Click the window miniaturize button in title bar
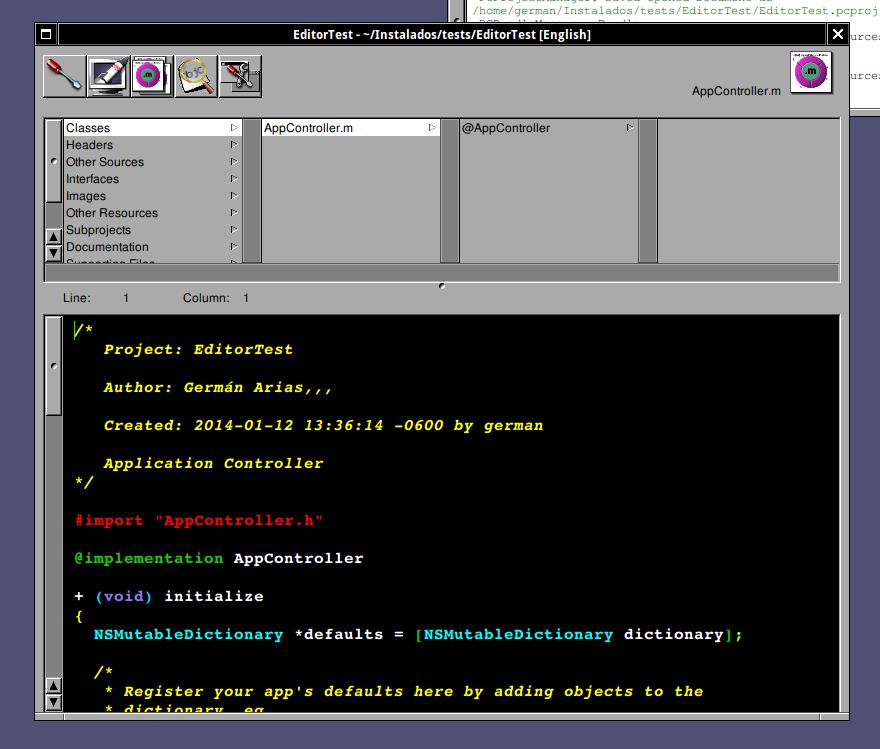The image size is (880, 749). coord(45,34)
